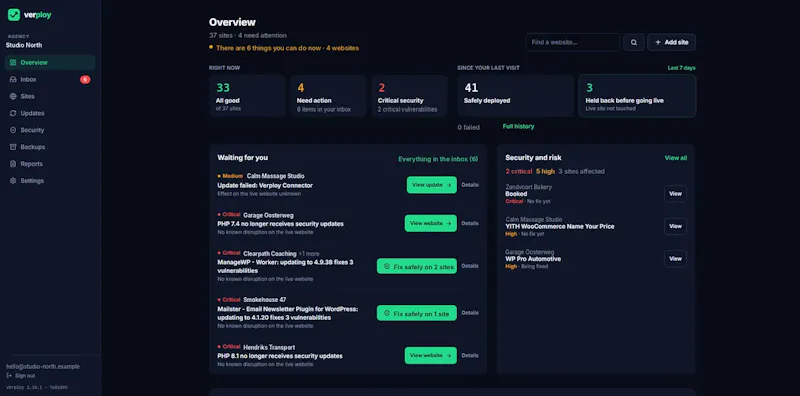
Task: Click the red Inbox badge showing 6
Action: click(x=85, y=80)
